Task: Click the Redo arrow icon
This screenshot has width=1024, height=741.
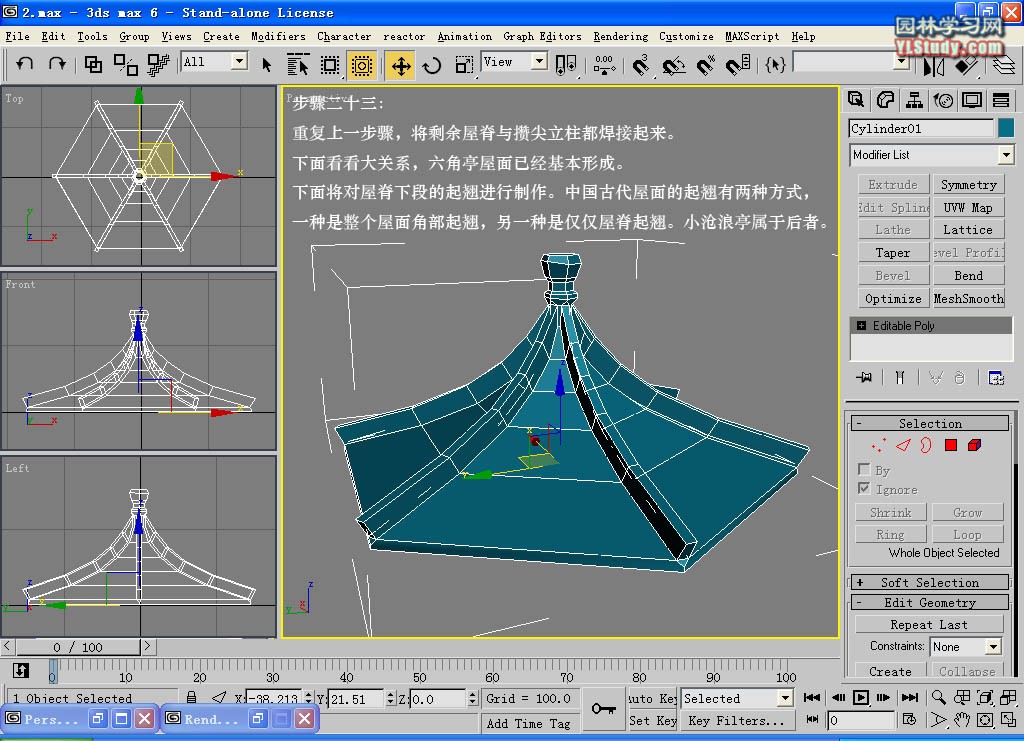Action: point(57,64)
